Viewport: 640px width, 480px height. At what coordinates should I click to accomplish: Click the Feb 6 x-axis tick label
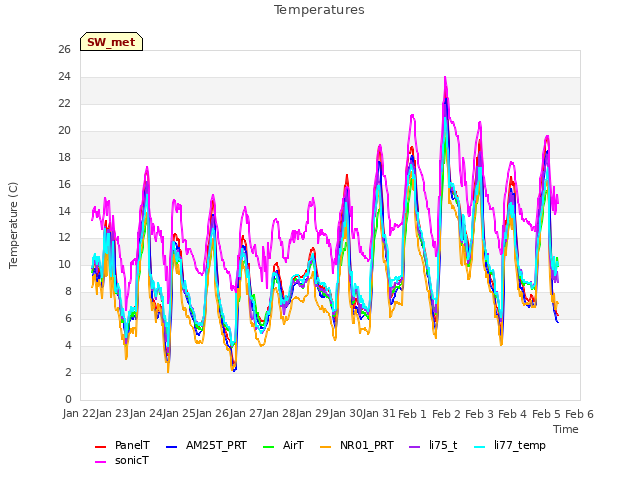tap(579, 414)
